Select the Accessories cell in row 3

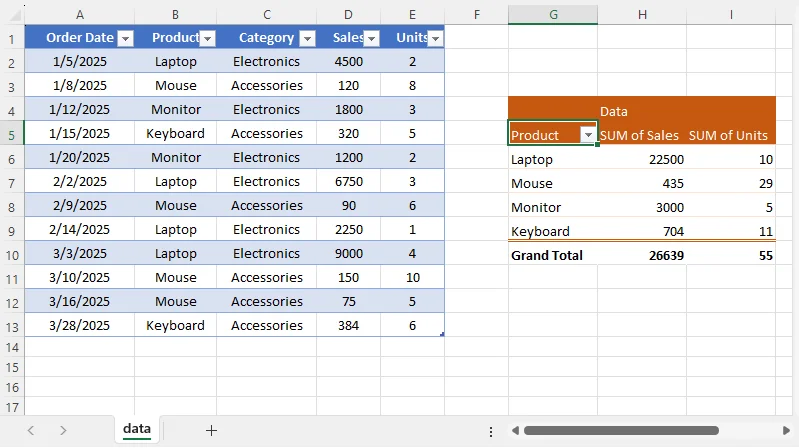tap(267, 85)
